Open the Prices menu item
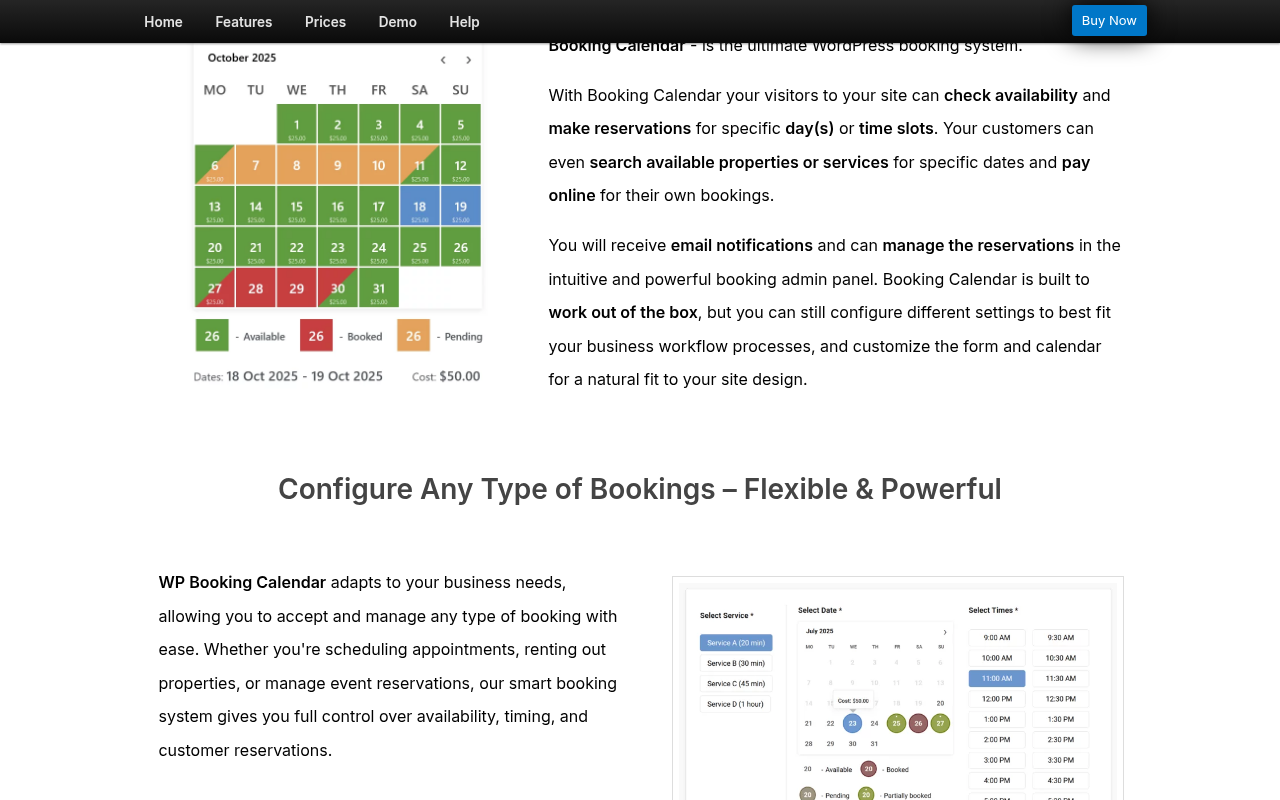This screenshot has width=1280, height=800. (325, 22)
